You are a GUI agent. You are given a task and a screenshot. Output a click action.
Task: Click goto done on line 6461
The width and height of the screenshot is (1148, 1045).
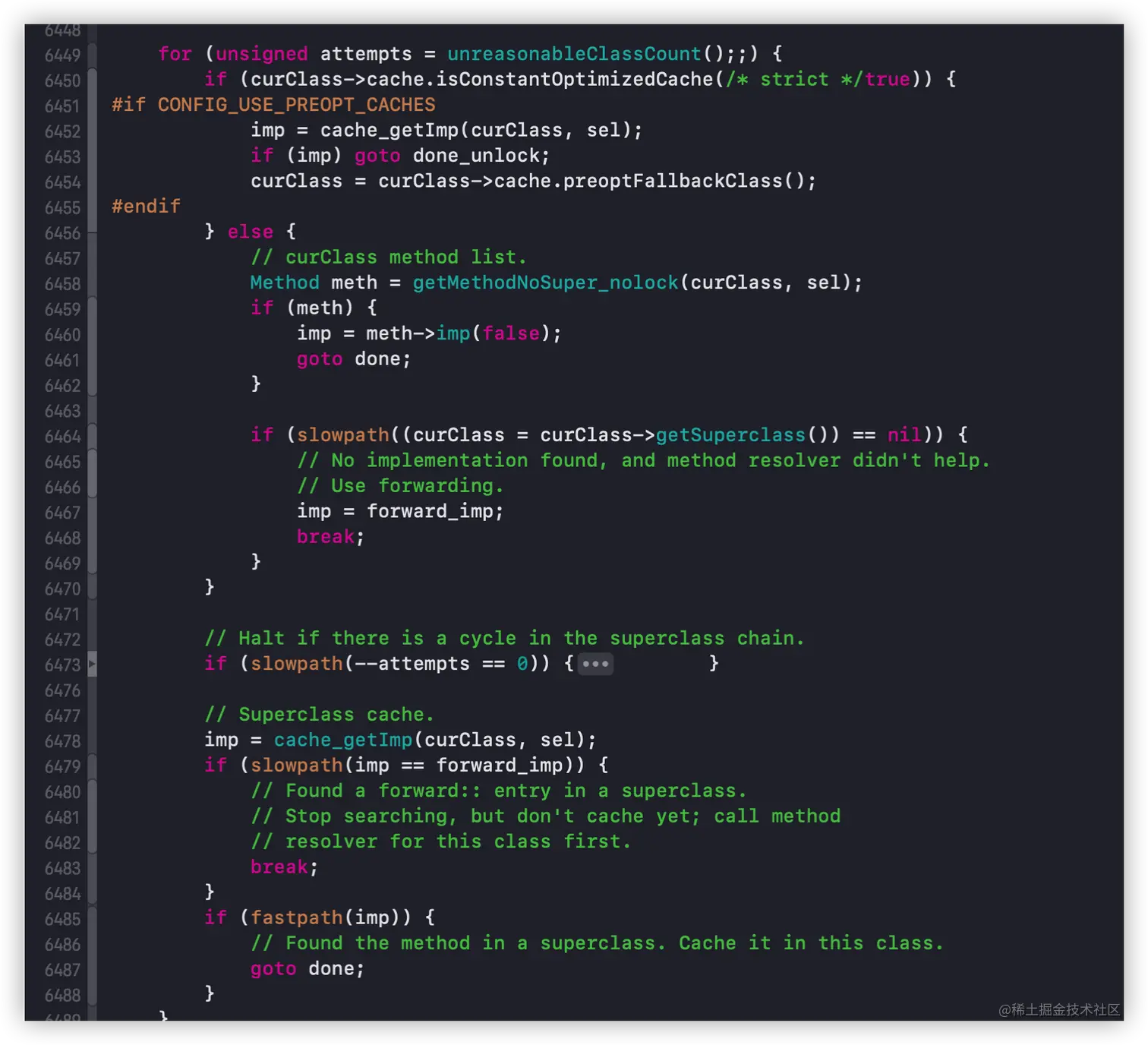click(354, 359)
